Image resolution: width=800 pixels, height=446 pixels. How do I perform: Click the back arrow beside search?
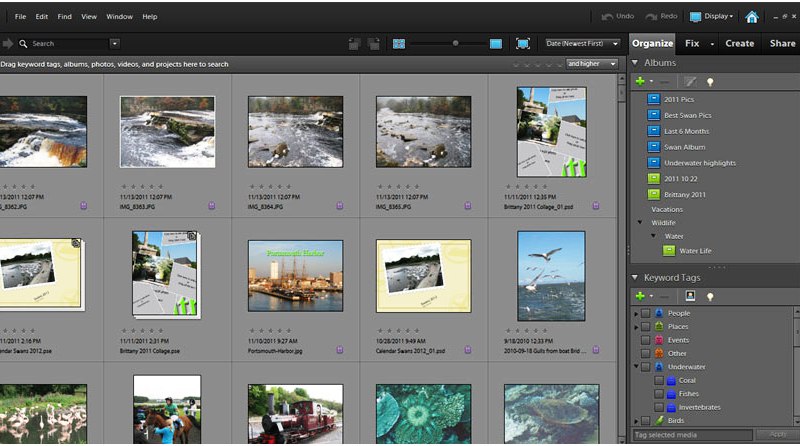tap(8, 44)
